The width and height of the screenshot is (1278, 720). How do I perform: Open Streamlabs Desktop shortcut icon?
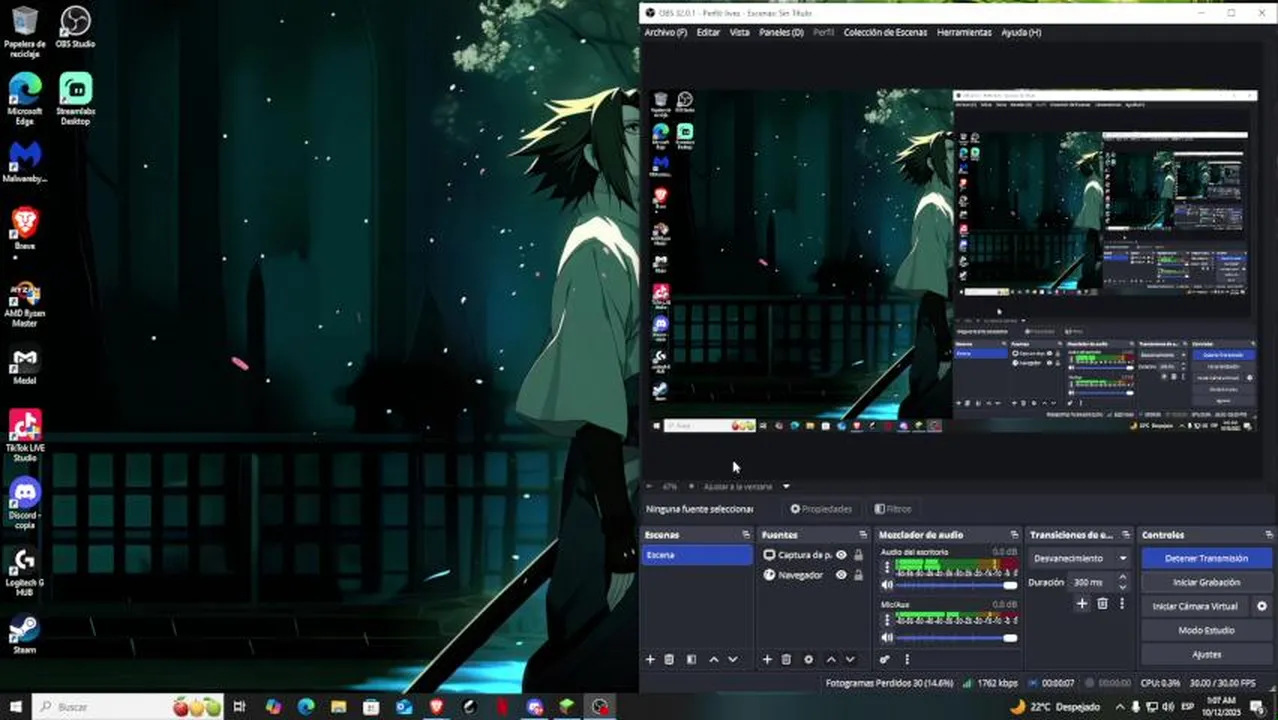pyautogui.click(x=76, y=97)
